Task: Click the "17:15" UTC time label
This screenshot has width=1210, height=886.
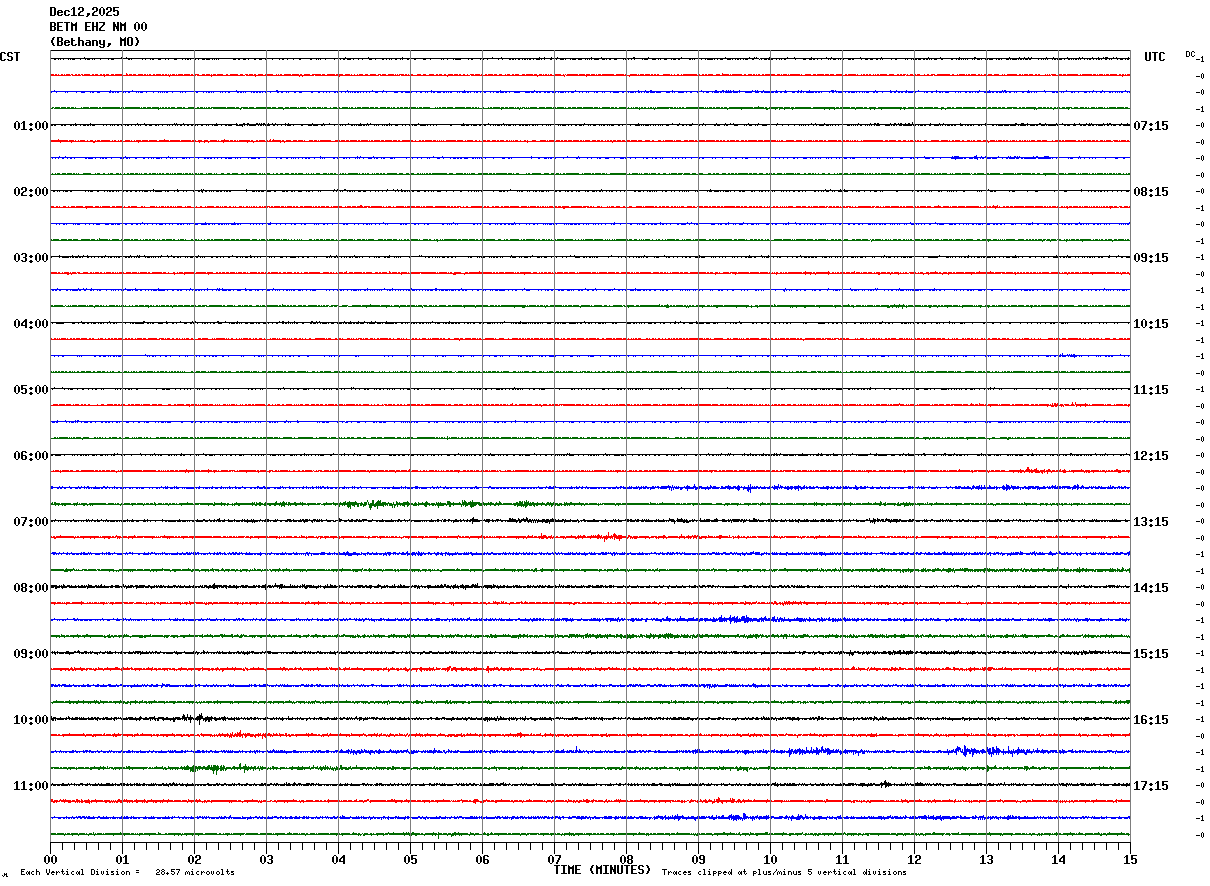Action: click(1151, 786)
